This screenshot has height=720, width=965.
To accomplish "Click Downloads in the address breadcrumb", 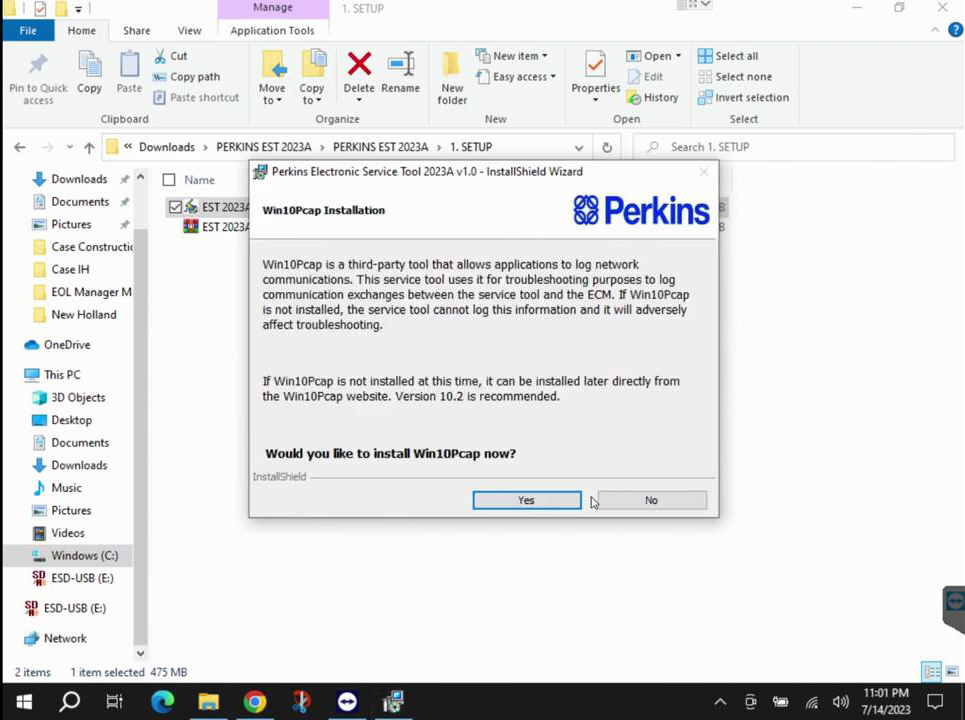I will pos(167,147).
